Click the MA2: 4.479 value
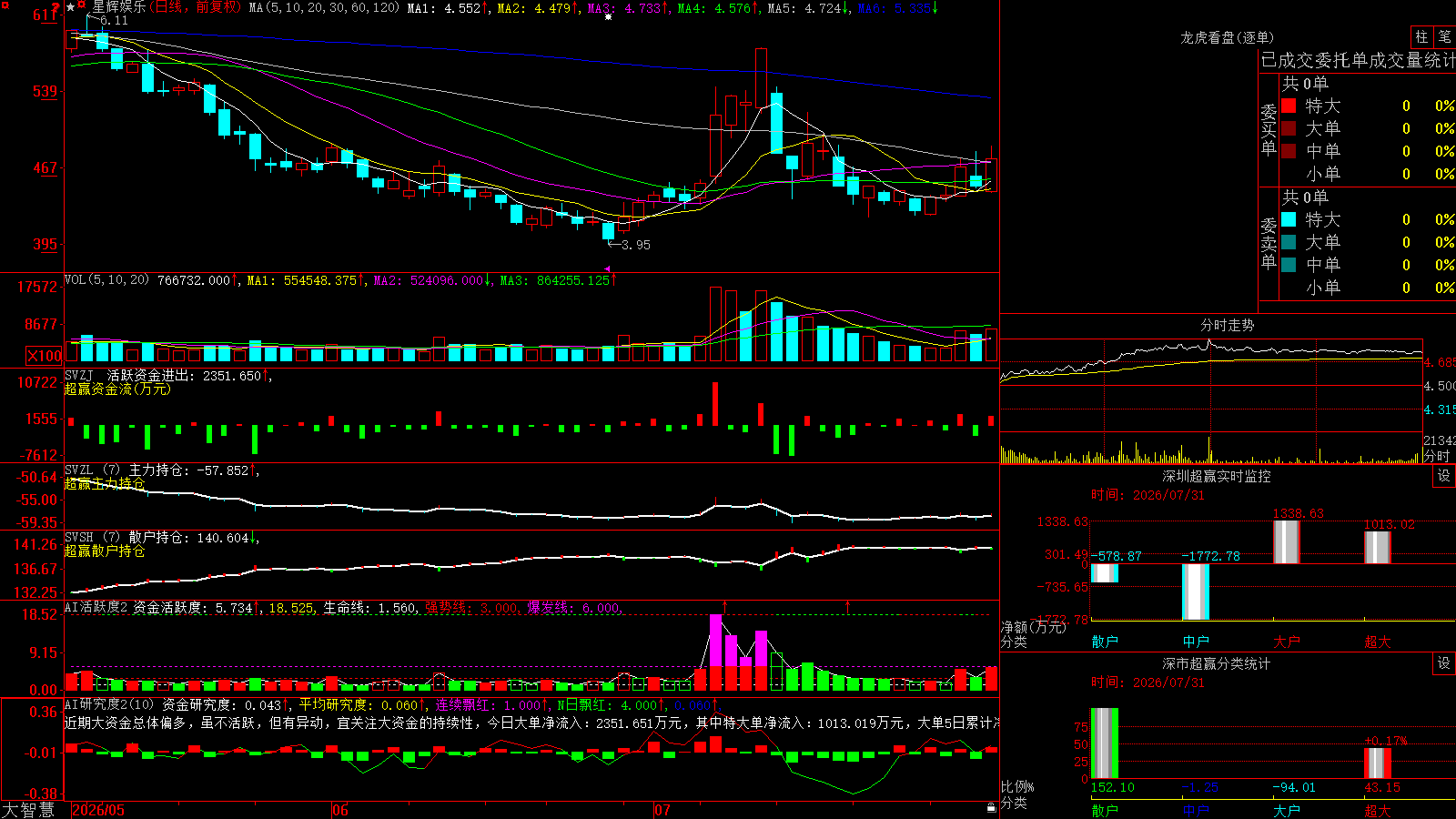 pyautogui.click(x=537, y=8)
